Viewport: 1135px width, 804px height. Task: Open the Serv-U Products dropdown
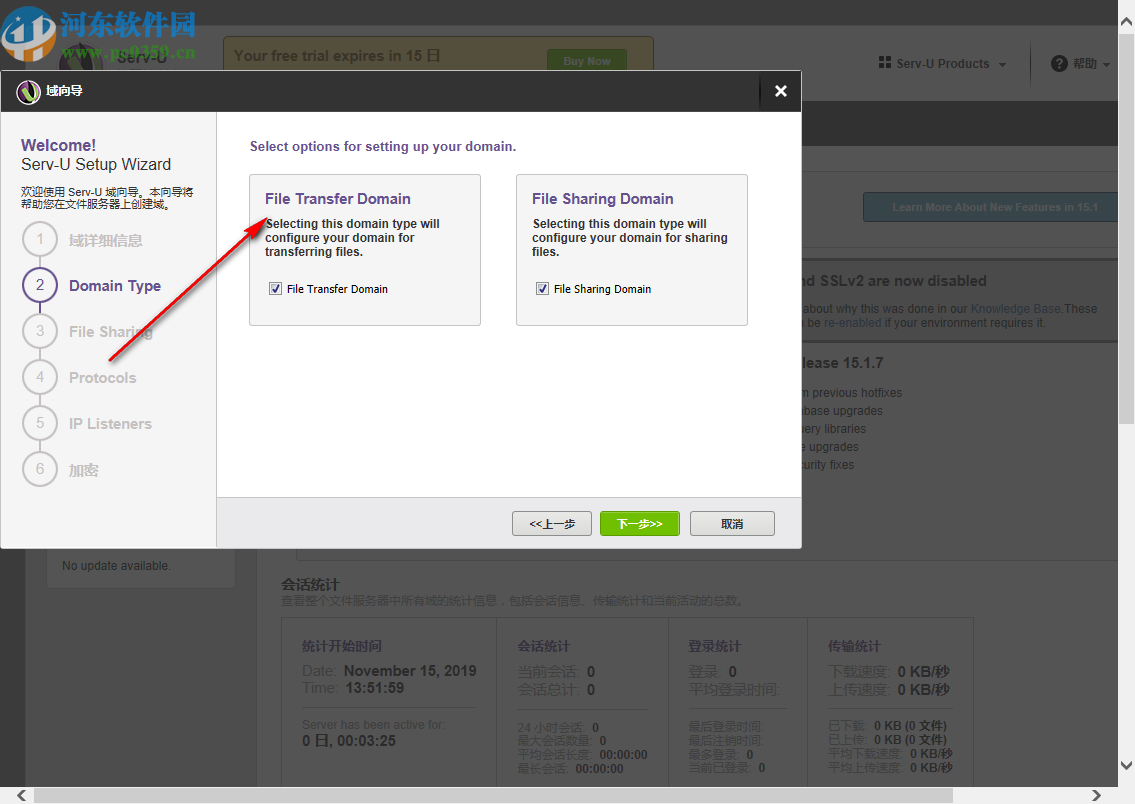click(942, 64)
